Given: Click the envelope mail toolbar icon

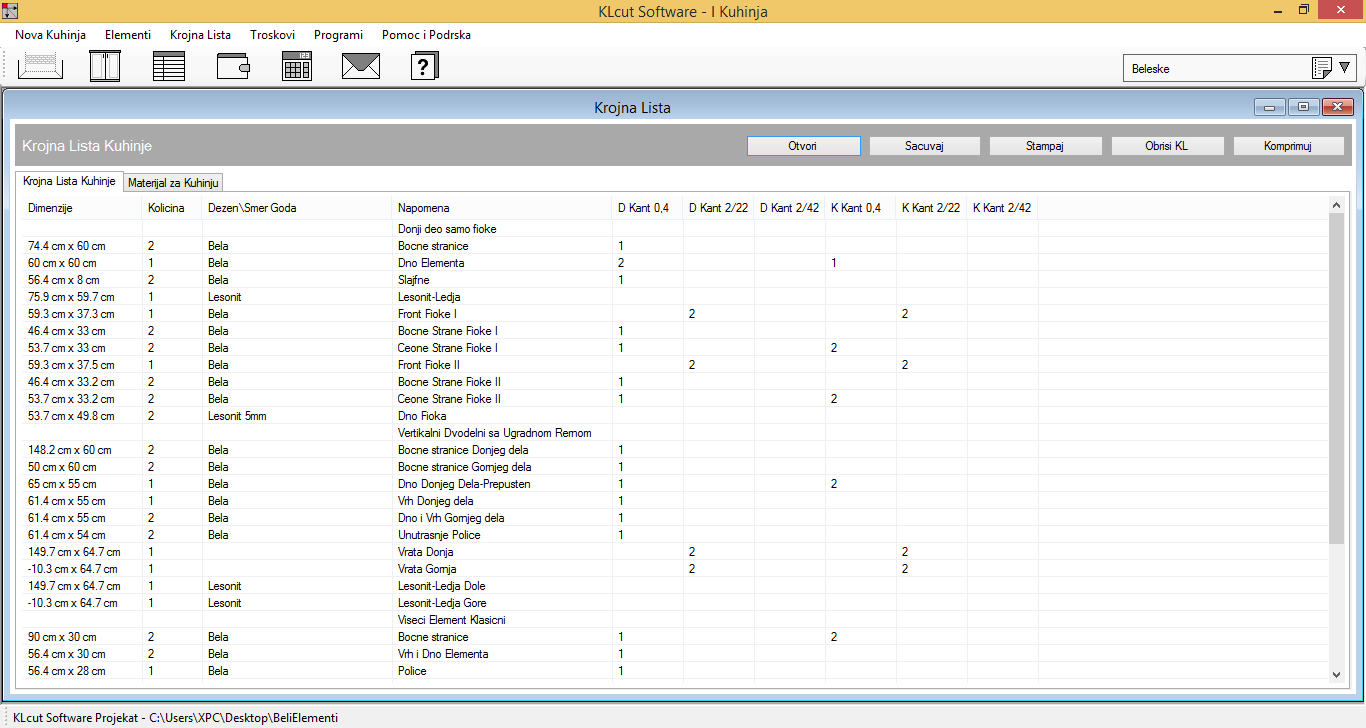Looking at the screenshot, I should (361, 67).
